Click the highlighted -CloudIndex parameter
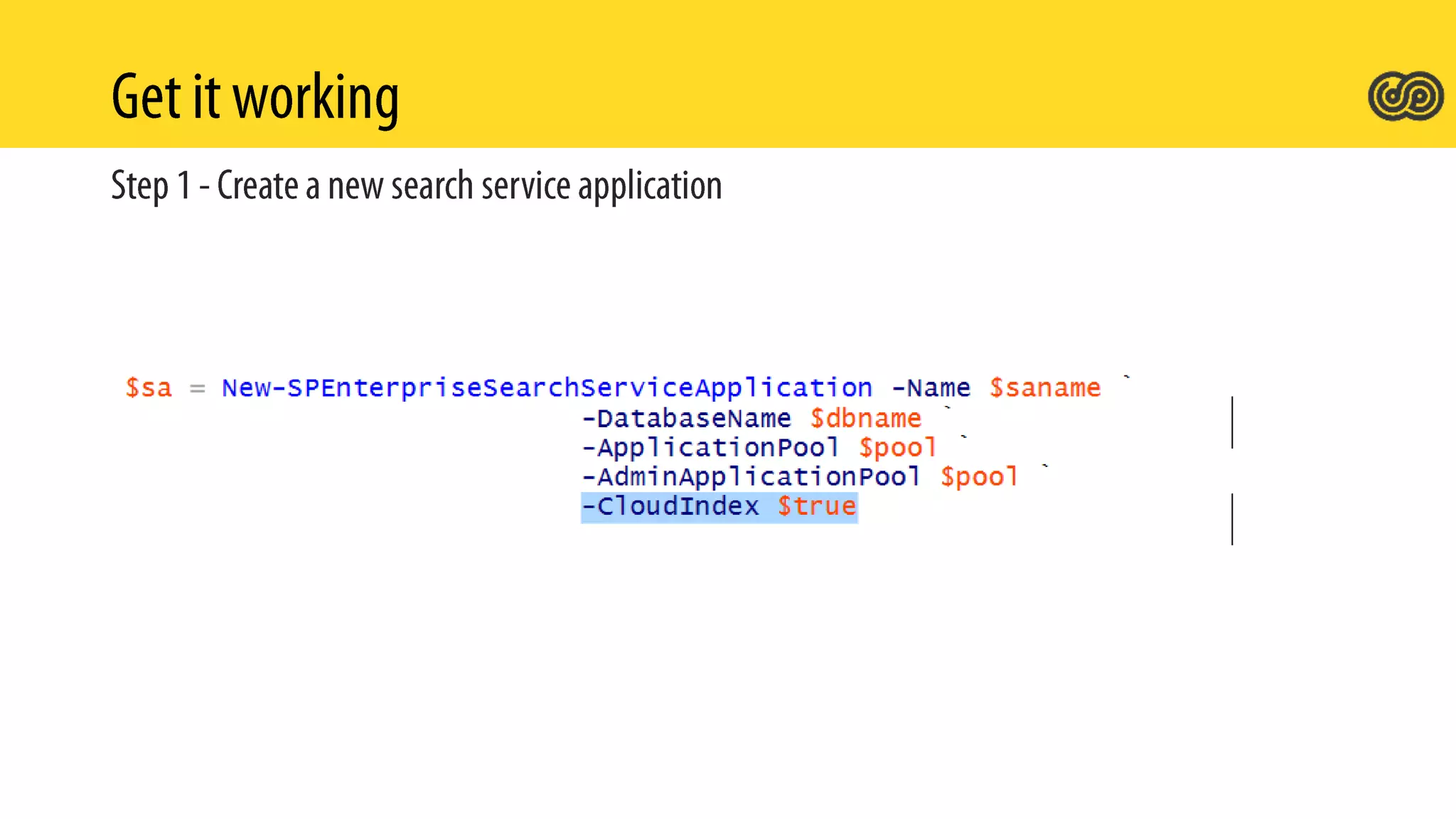Screen dimensions: 1456x819 tap(670, 507)
